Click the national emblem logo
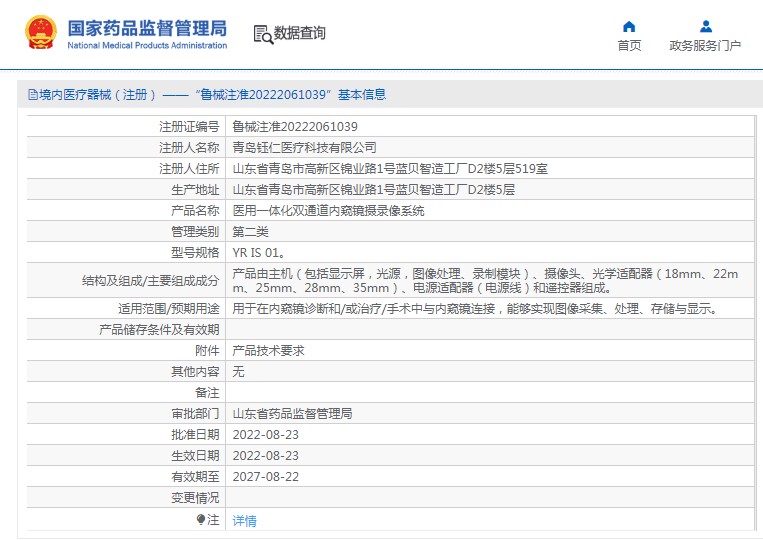The width and height of the screenshot is (763, 540). pyautogui.click(x=41, y=33)
